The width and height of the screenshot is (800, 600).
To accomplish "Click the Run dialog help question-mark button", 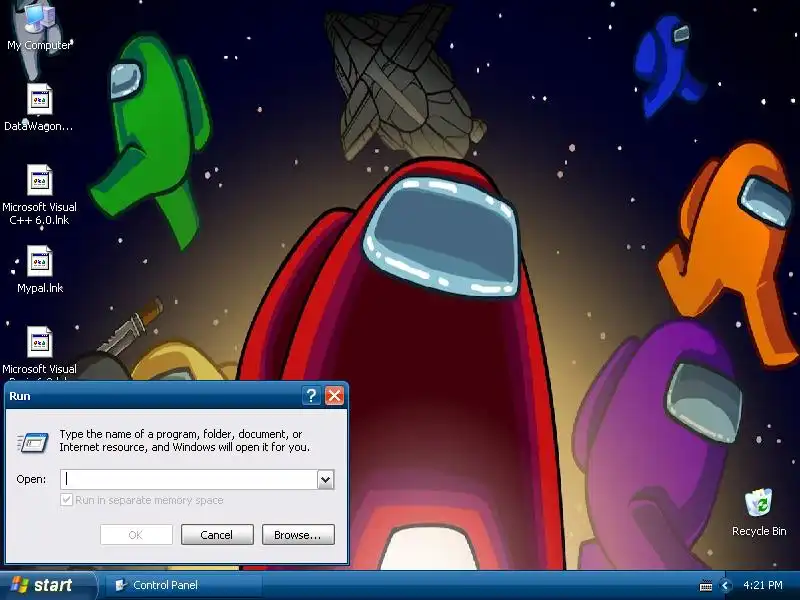I will pyautogui.click(x=311, y=395).
